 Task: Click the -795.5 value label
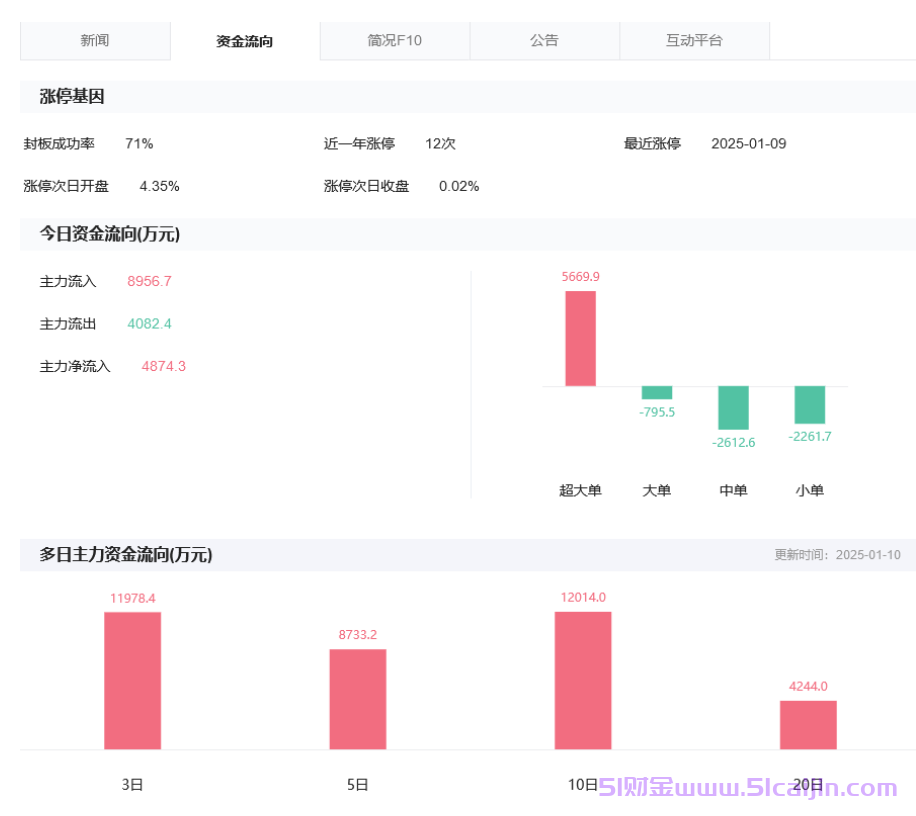pyautogui.click(x=657, y=412)
